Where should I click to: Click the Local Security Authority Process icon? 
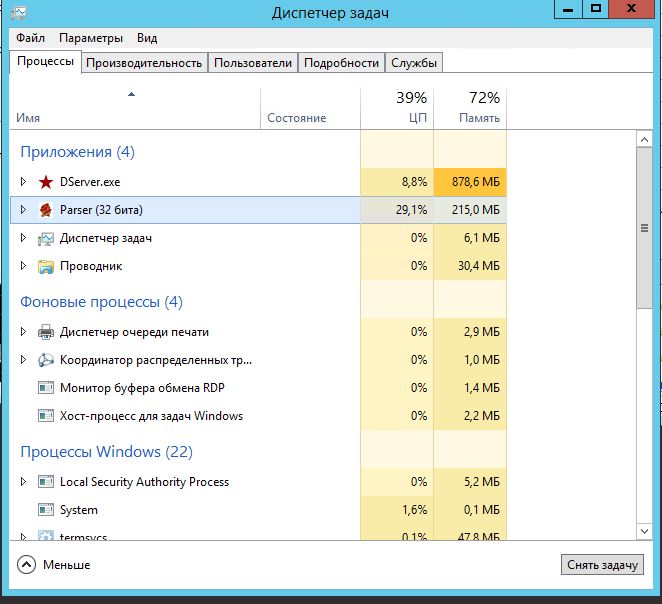[x=46, y=482]
